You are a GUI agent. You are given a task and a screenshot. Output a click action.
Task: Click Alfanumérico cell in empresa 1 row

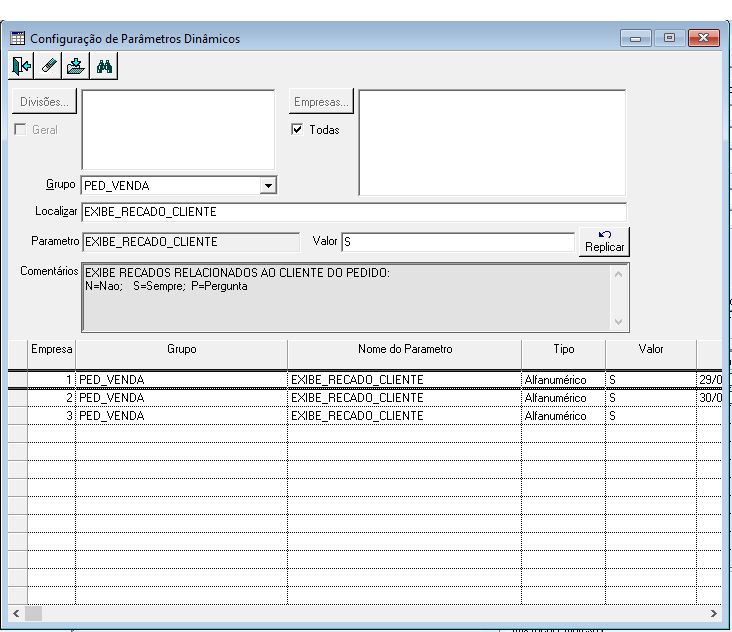tap(563, 379)
